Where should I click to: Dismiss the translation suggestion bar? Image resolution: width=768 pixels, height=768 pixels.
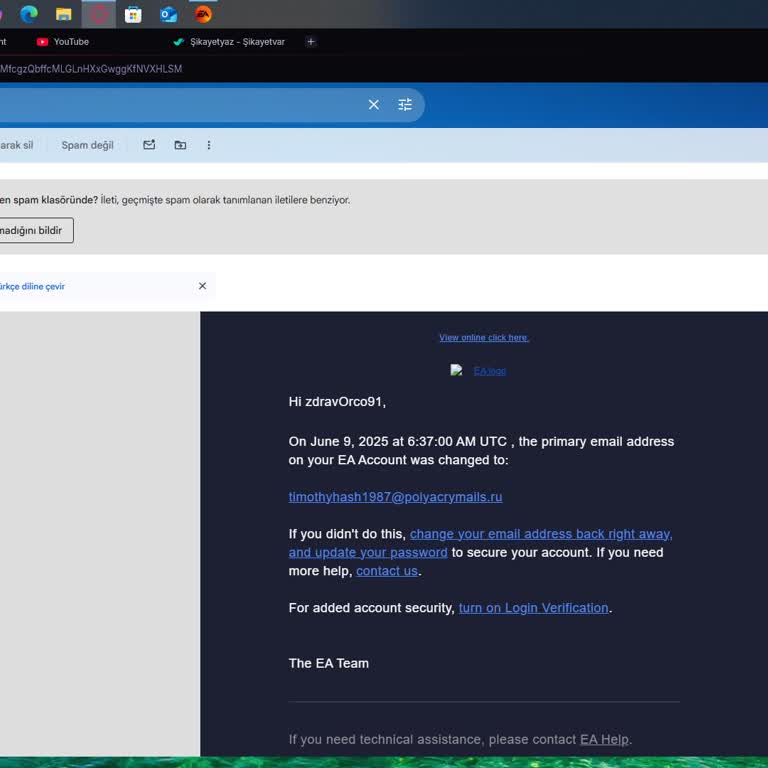click(202, 286)
